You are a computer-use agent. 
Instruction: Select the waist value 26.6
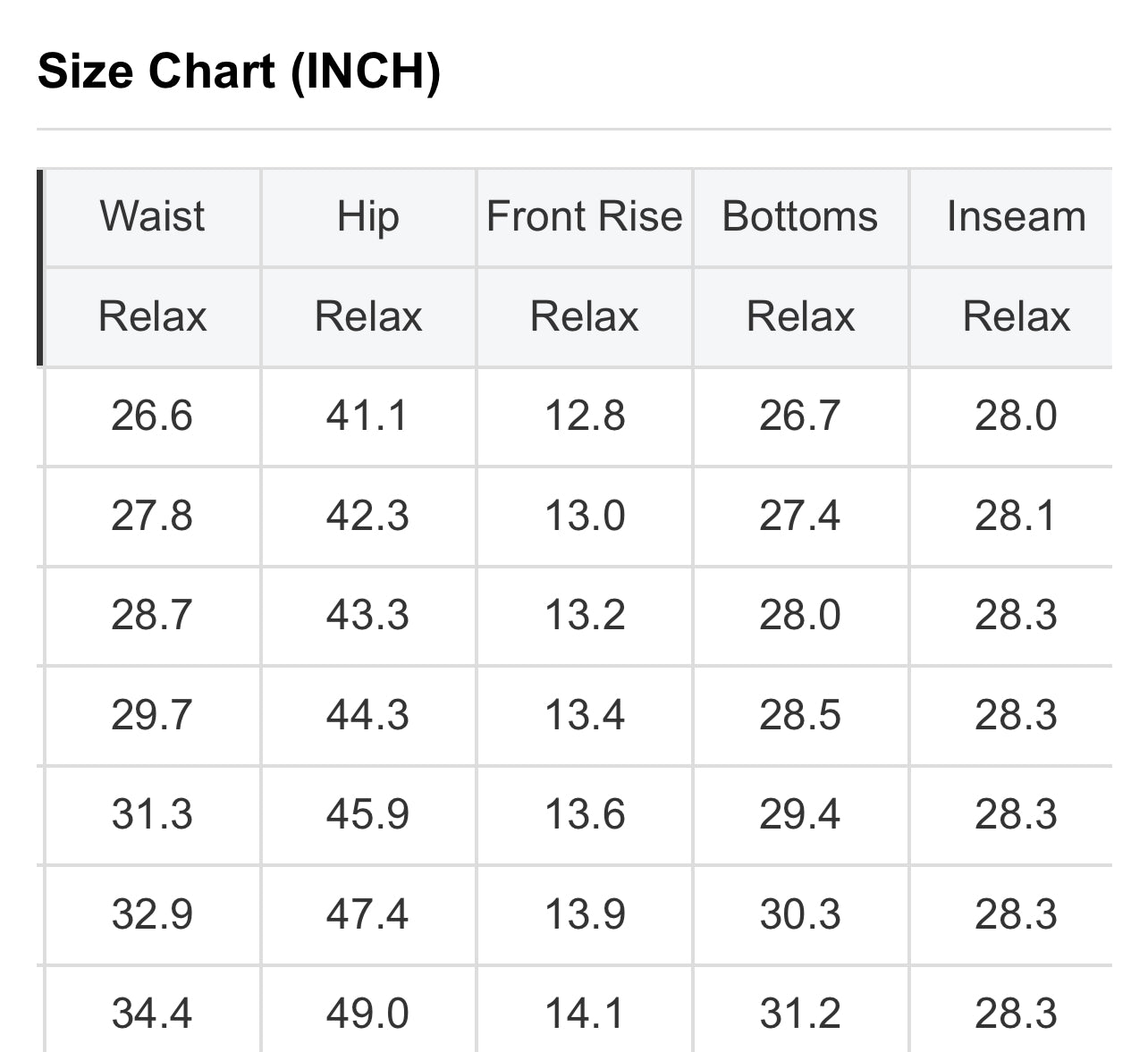[x=152, y=416]
